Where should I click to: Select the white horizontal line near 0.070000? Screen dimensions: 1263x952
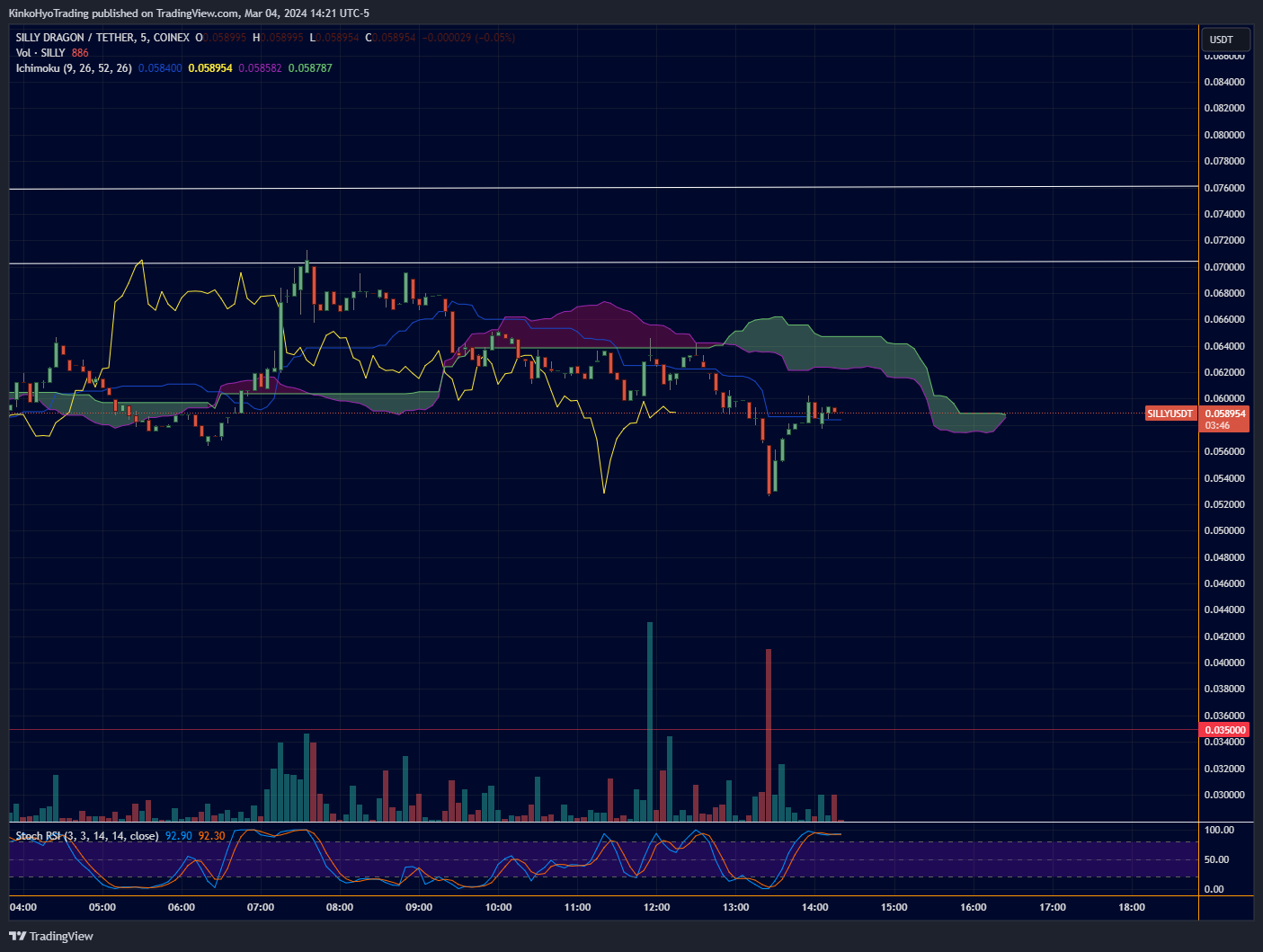(x=603, y=262)
